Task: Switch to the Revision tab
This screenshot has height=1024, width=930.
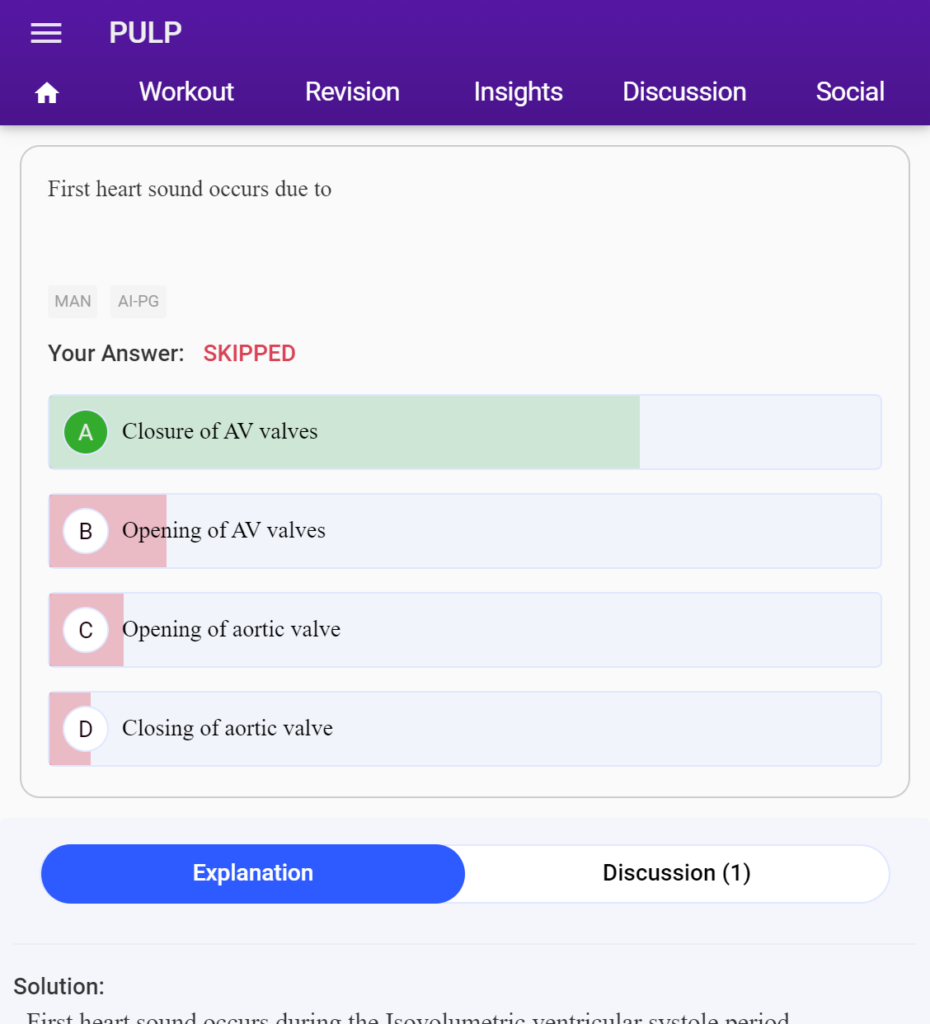Action: click(352, 92)
